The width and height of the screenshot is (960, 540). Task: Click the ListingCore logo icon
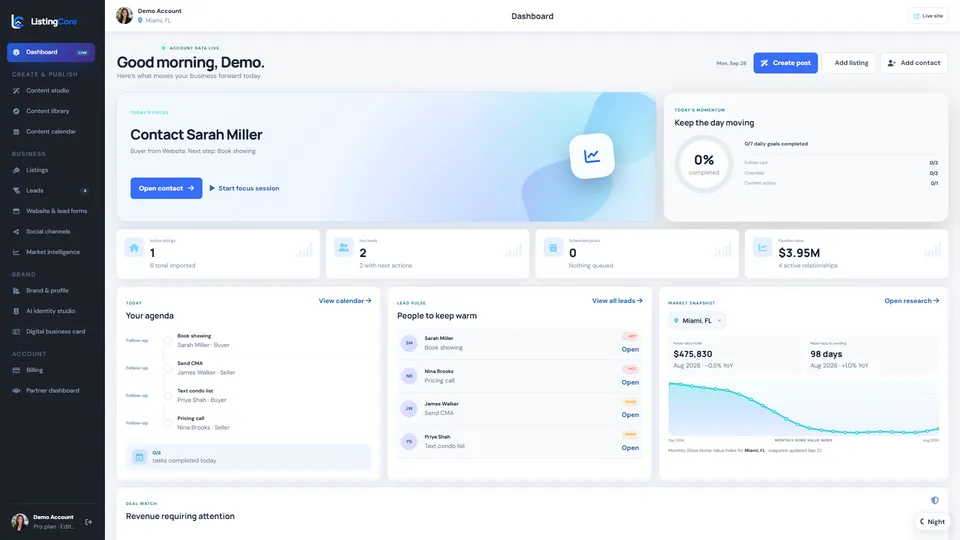point(18,21)
